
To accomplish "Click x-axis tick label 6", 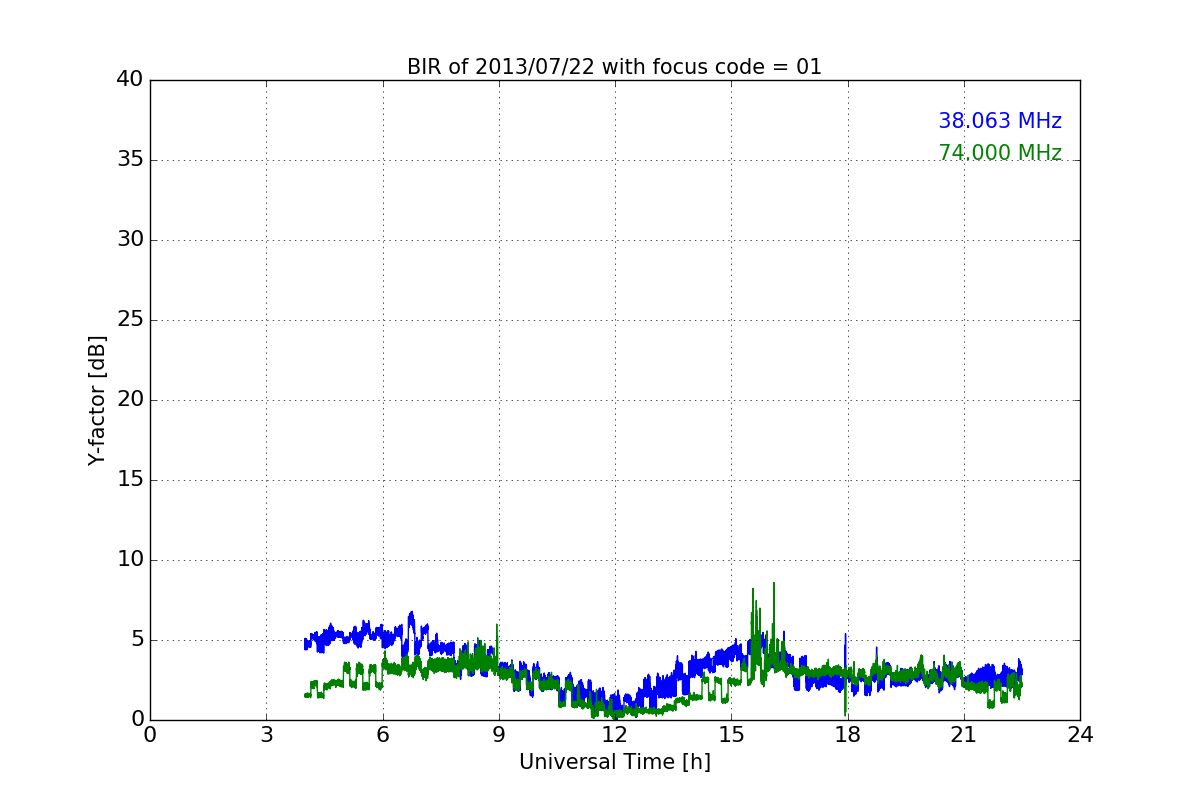I will coord(382,735).
